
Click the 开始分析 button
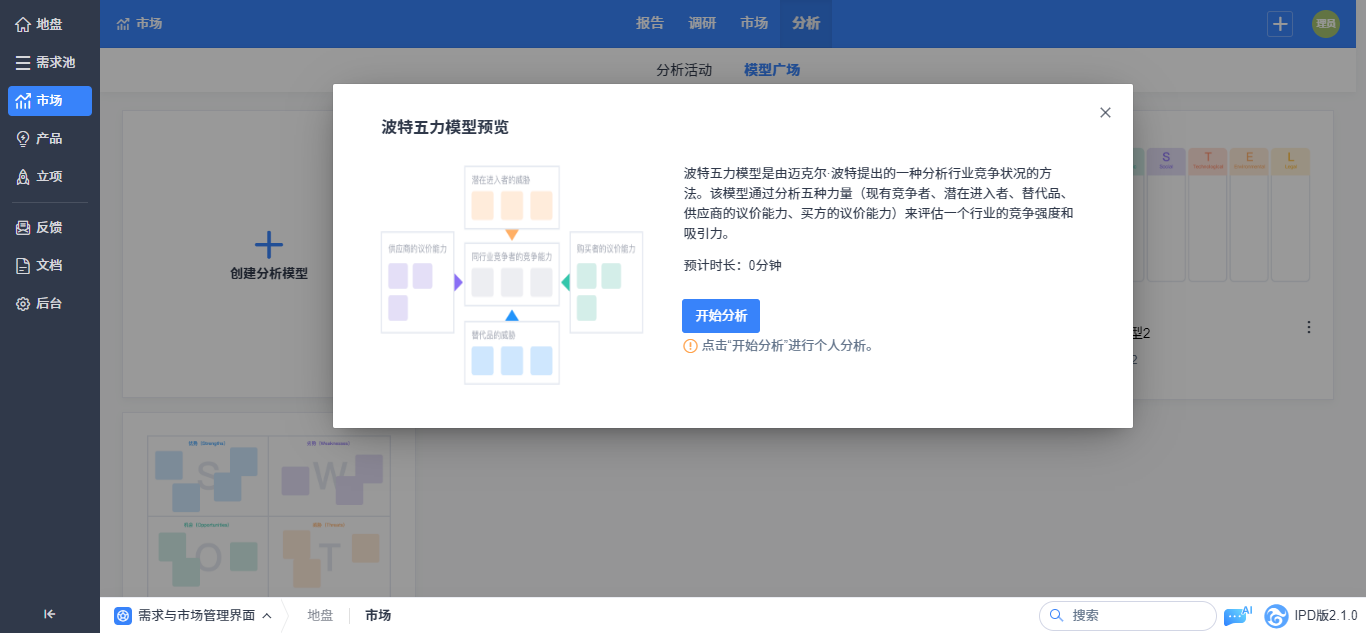[x=721, y=316]
